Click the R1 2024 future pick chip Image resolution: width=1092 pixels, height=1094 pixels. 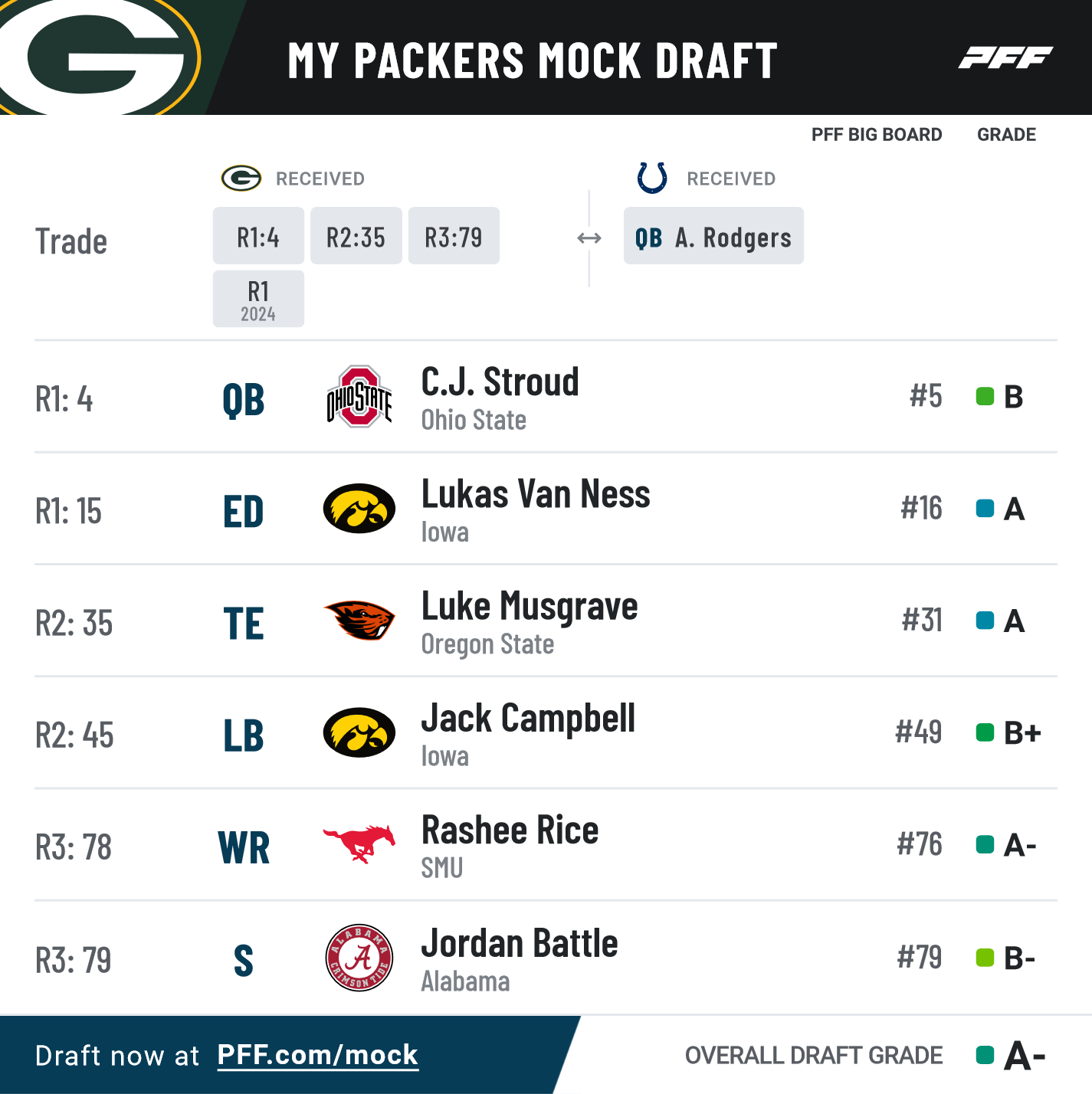click(x=258, y=299)
